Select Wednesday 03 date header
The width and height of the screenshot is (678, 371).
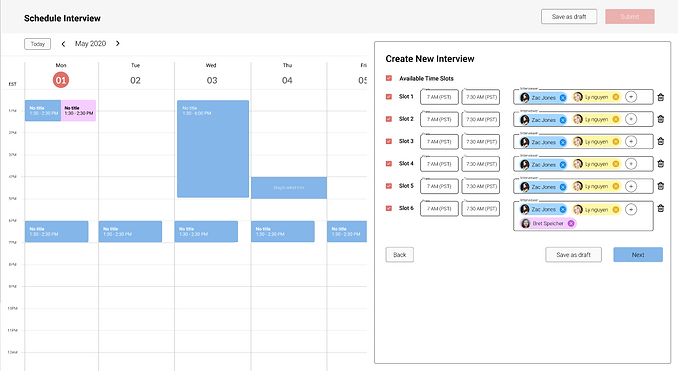(211, 80)
